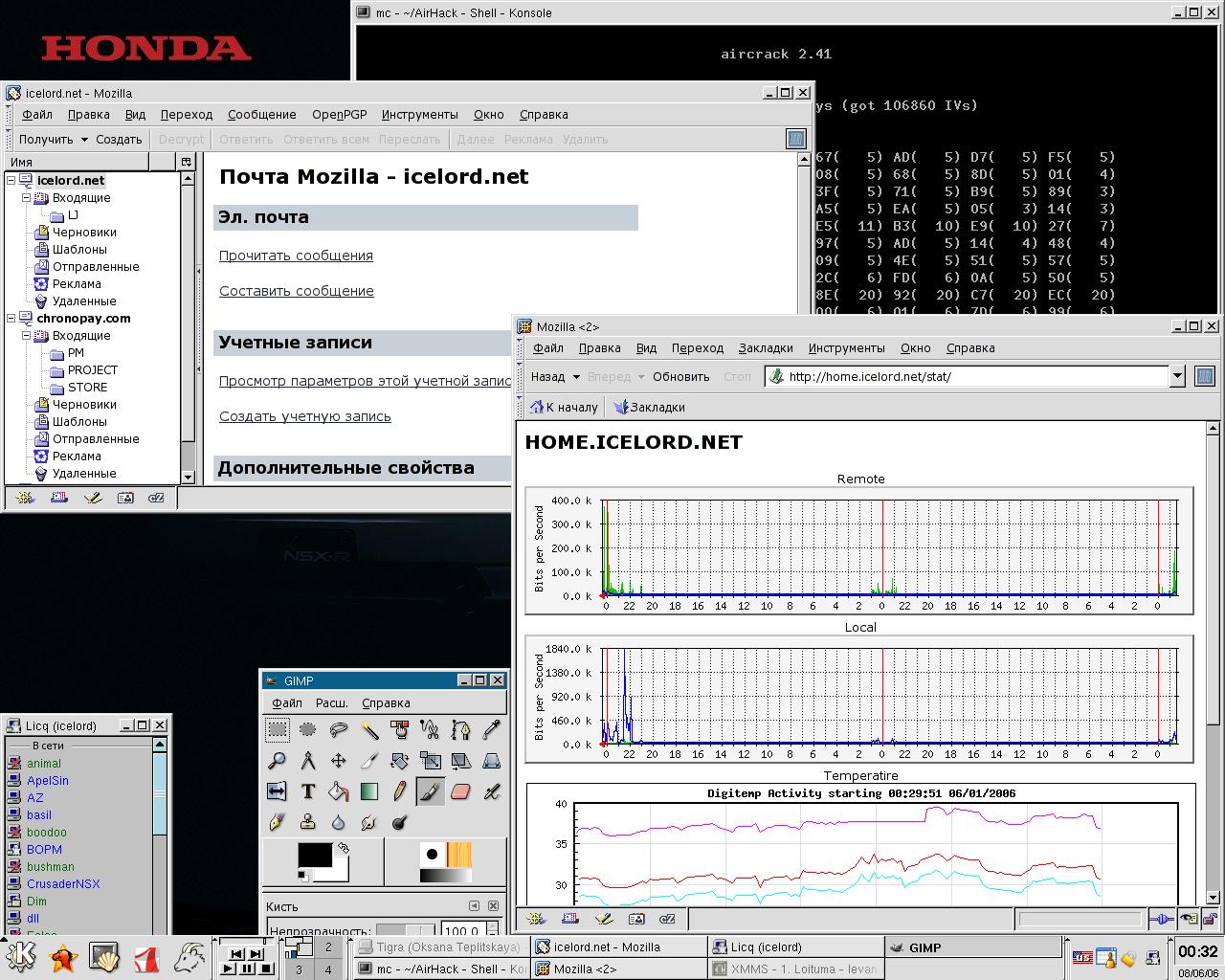Click the Прочитать сообщения link

(296, 256)
